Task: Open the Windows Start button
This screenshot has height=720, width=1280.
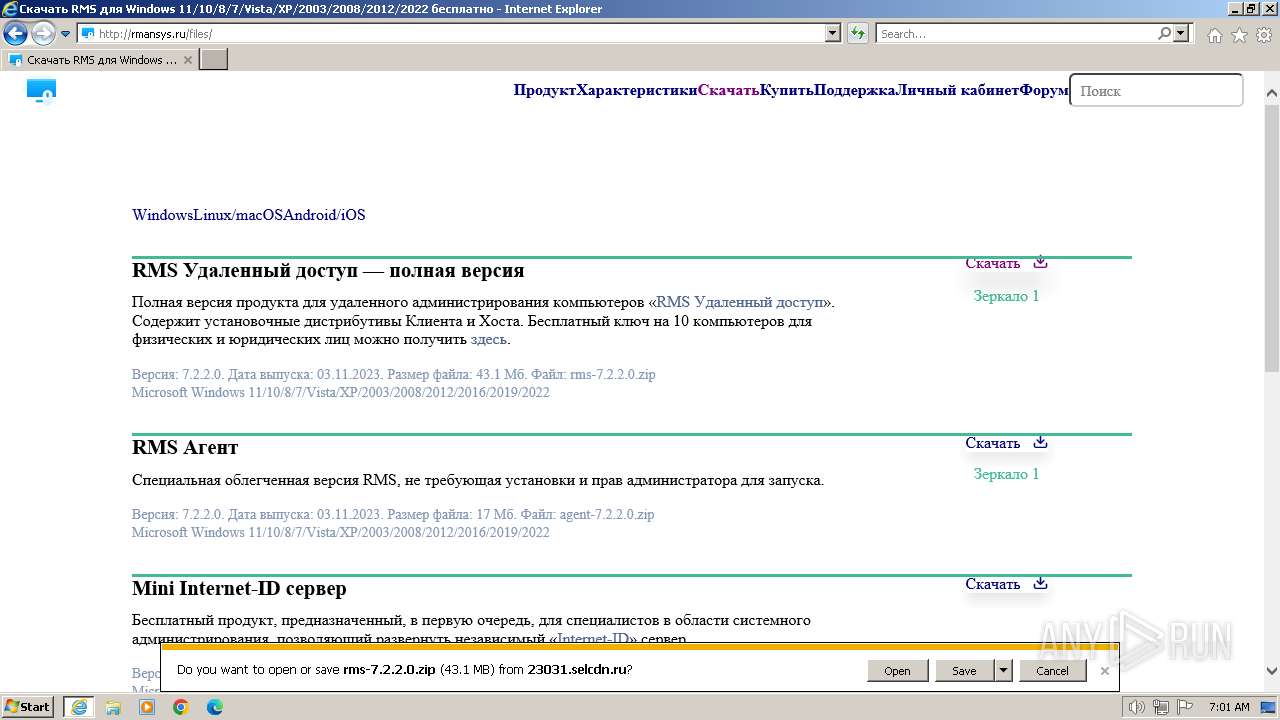Action: tap(28, 707)
